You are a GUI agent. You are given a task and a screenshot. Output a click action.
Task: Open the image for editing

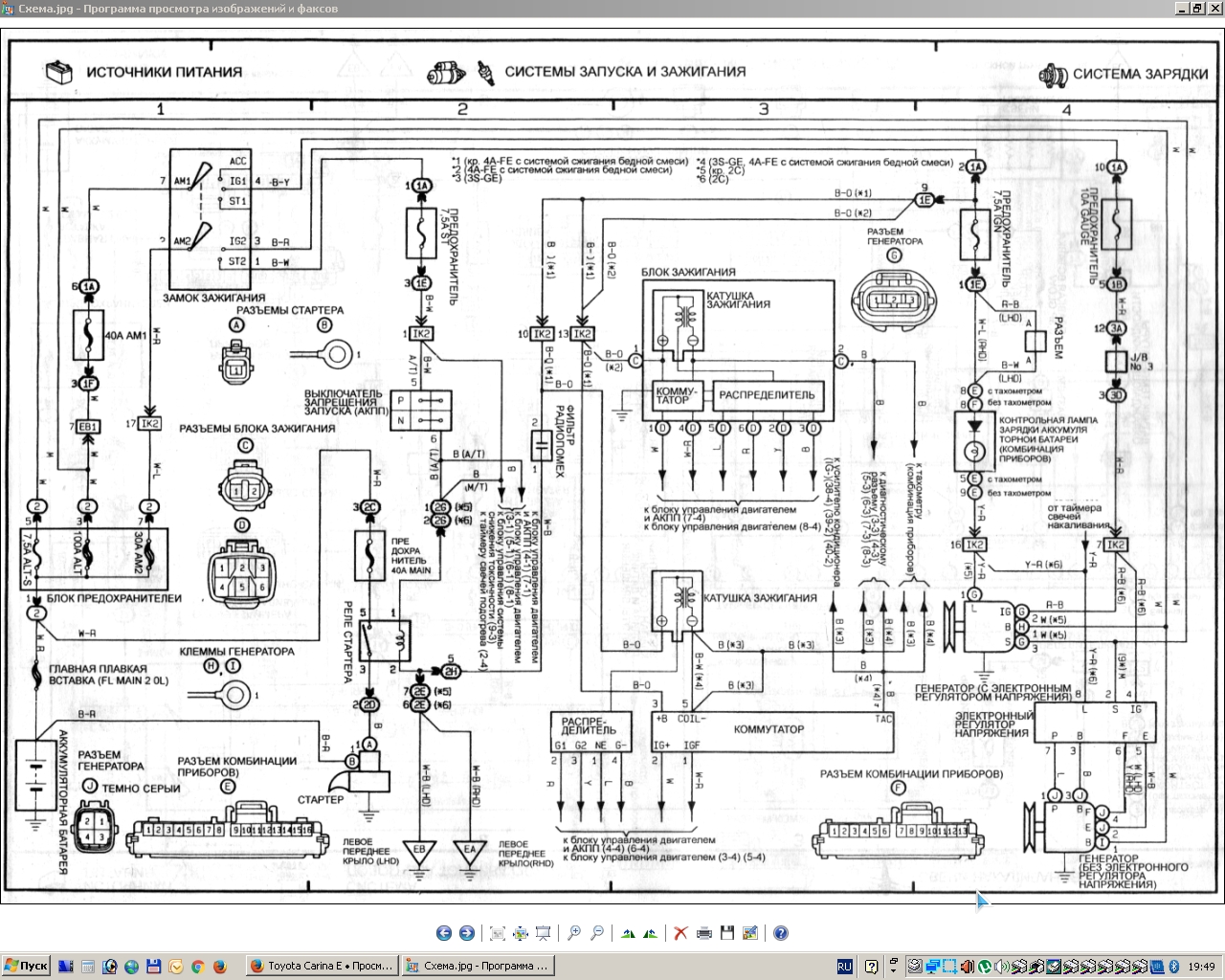(749, 933)
